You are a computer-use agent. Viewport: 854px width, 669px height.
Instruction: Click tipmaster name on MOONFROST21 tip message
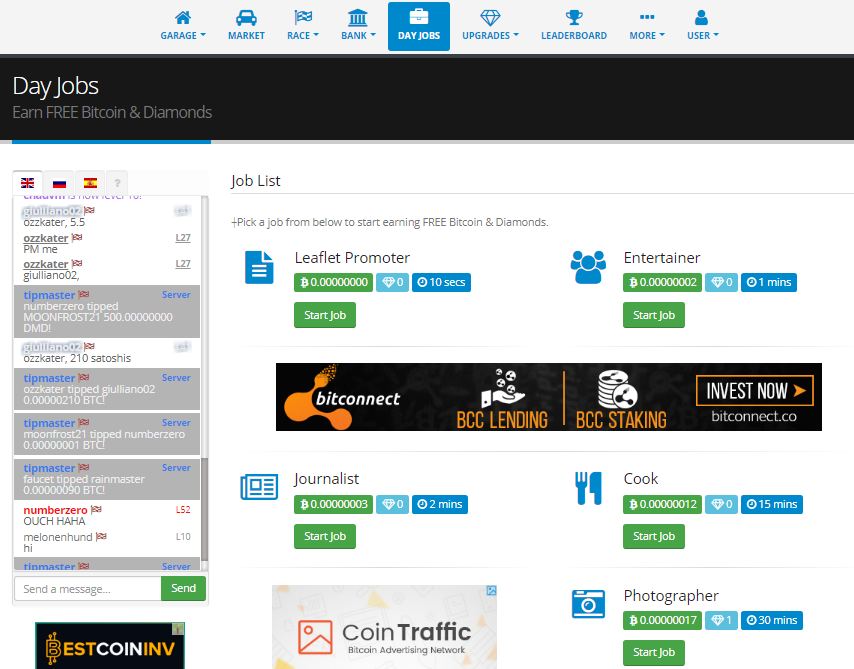click(x=49, y=295)
